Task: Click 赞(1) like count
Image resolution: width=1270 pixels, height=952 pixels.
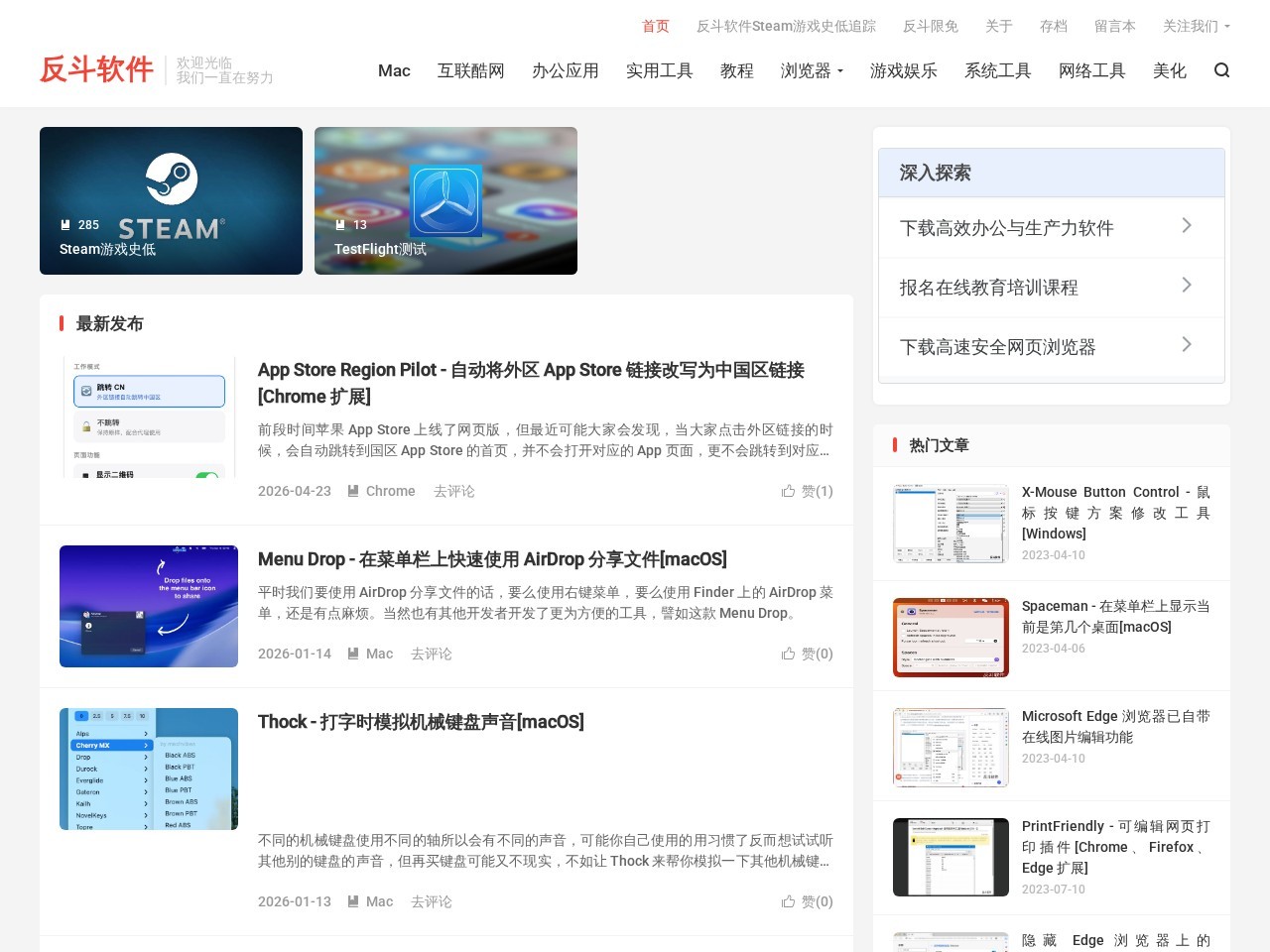Action: point(818,491)
